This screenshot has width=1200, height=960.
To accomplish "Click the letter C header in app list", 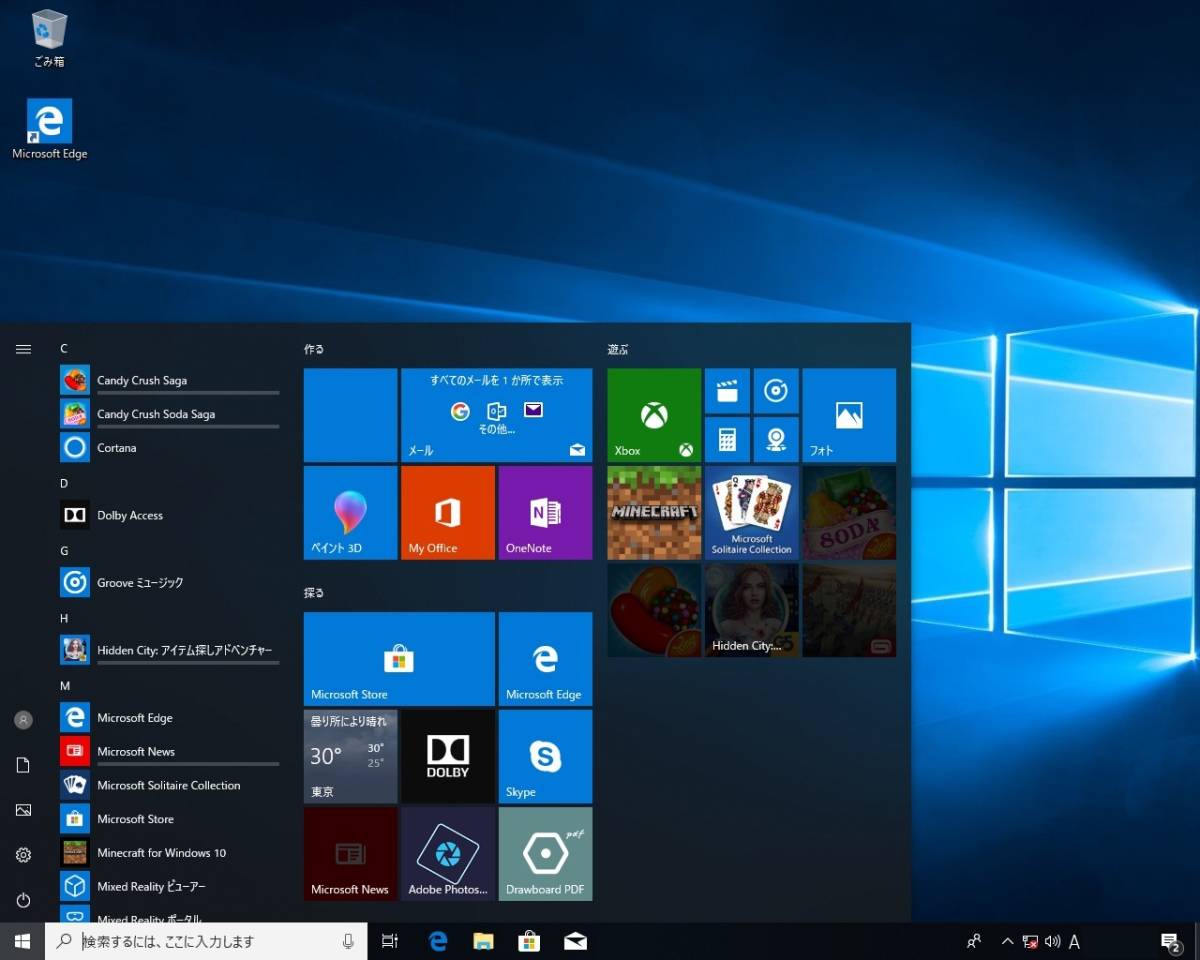I will click(64, 348).
